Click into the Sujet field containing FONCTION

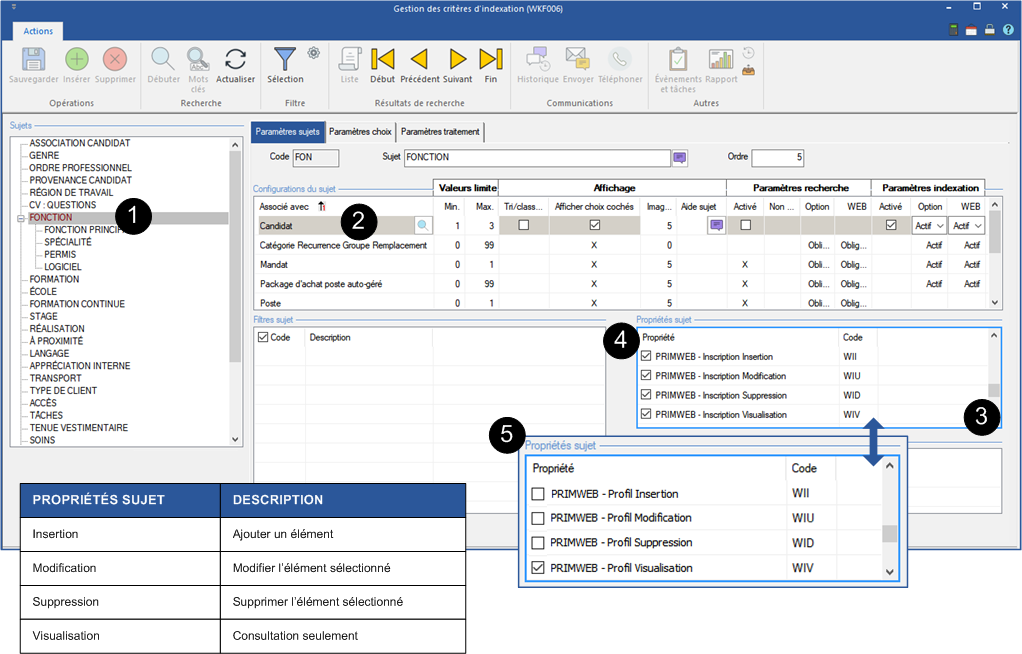coord(537,157)
